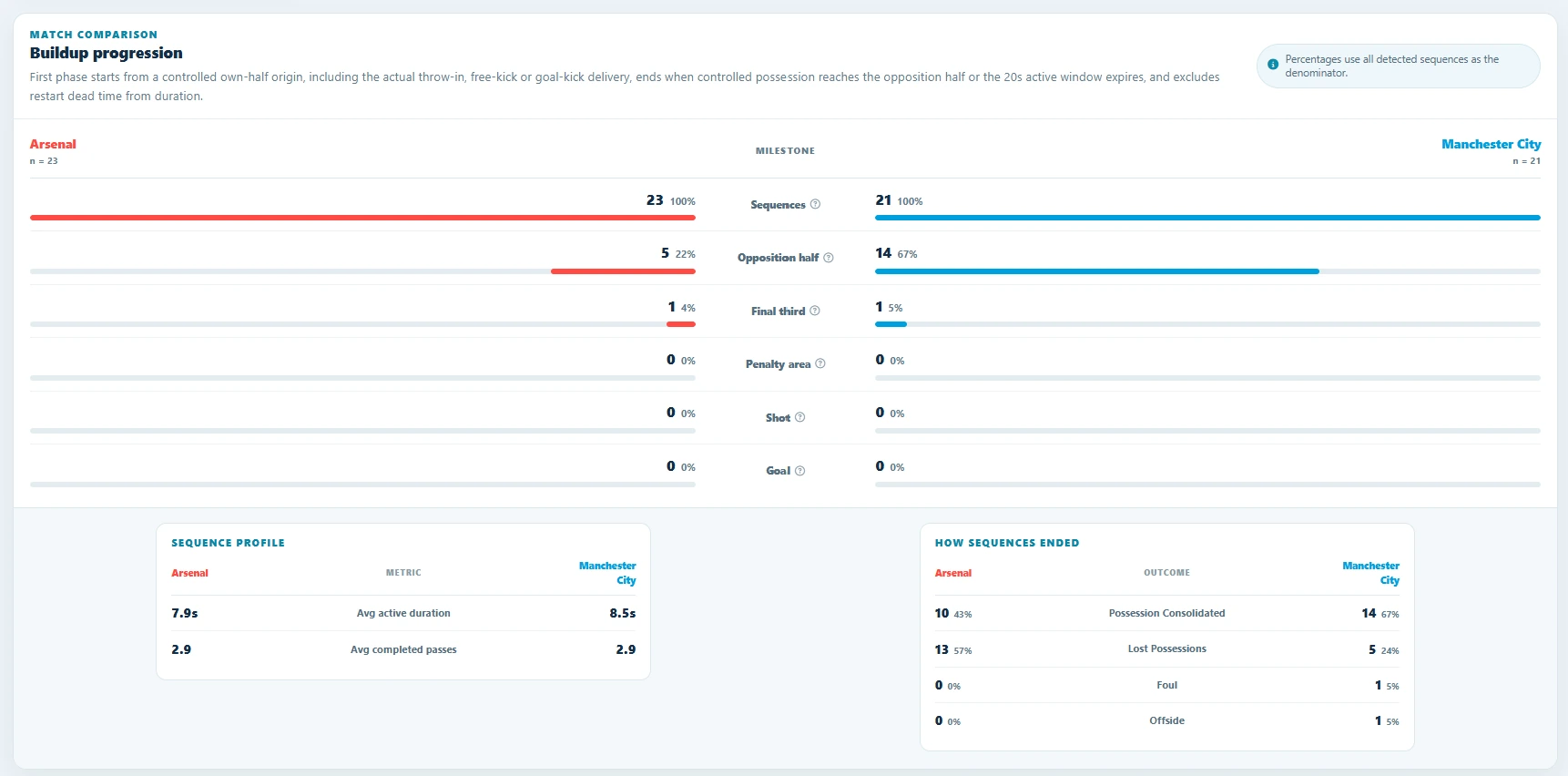Click the Sequences milestone label
Screen dimensions: 1568x776
[778, 205]
